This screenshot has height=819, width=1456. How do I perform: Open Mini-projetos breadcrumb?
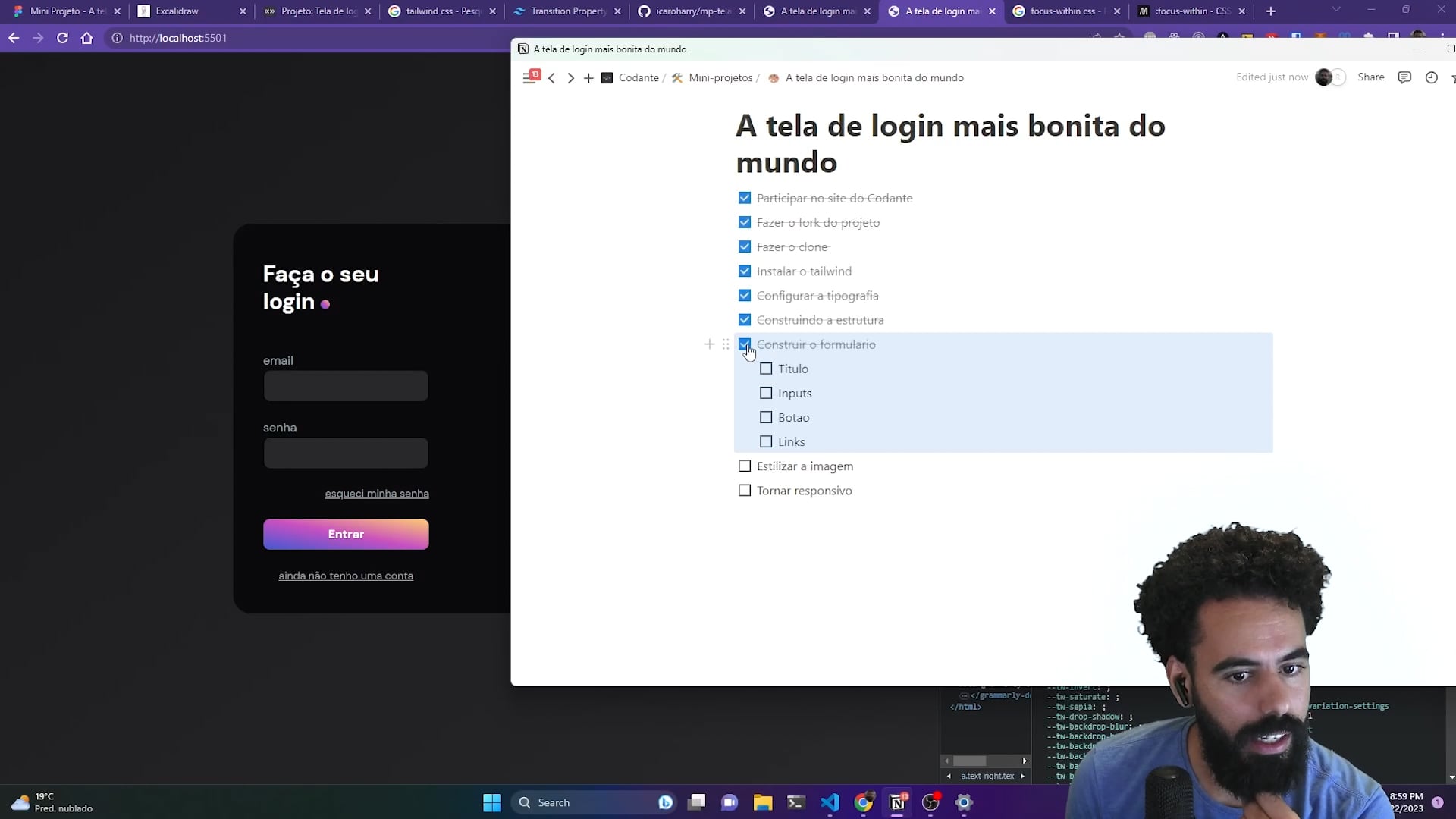tap(720, 78)
